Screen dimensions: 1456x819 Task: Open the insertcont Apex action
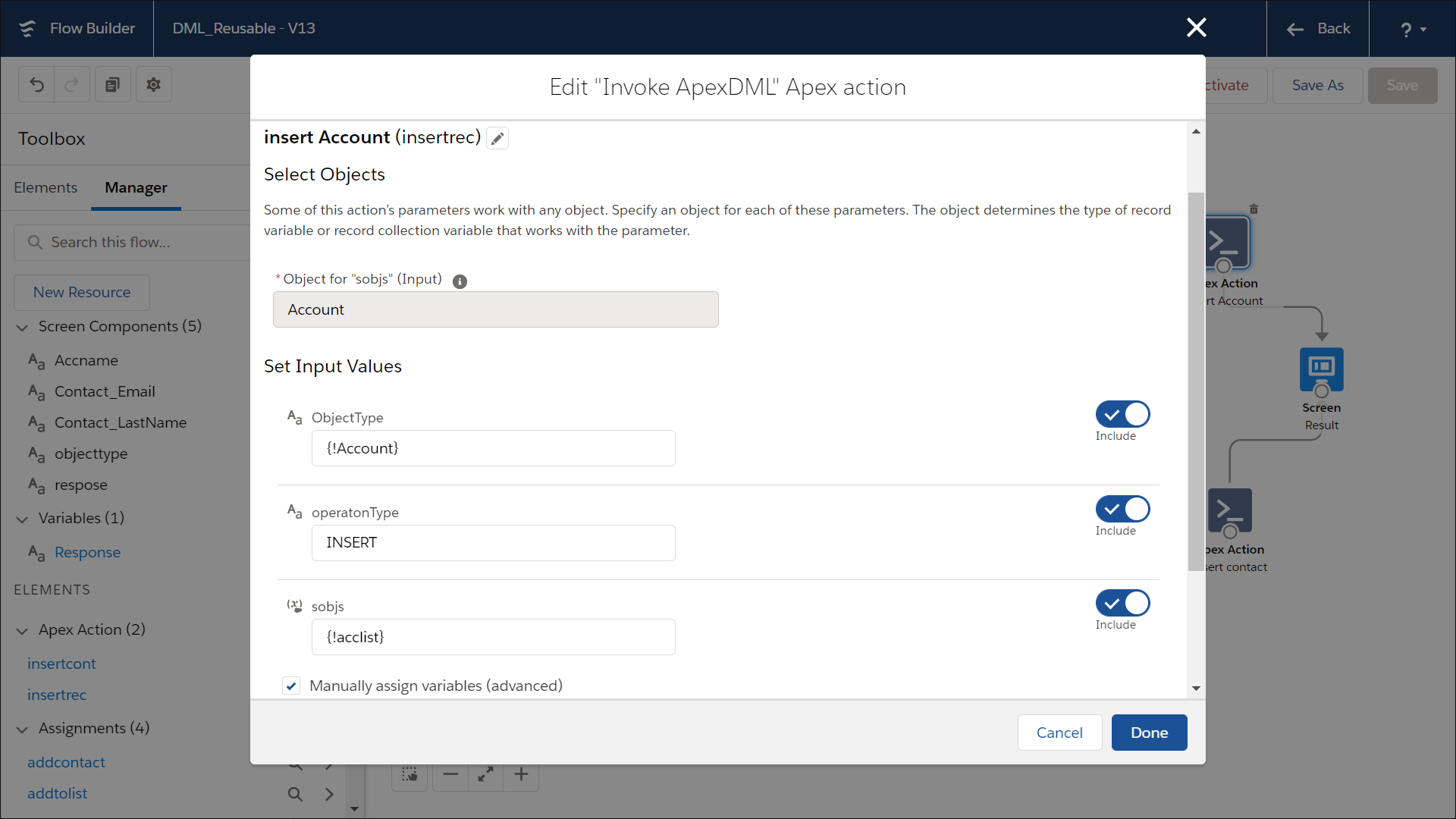tap(61, 664)
